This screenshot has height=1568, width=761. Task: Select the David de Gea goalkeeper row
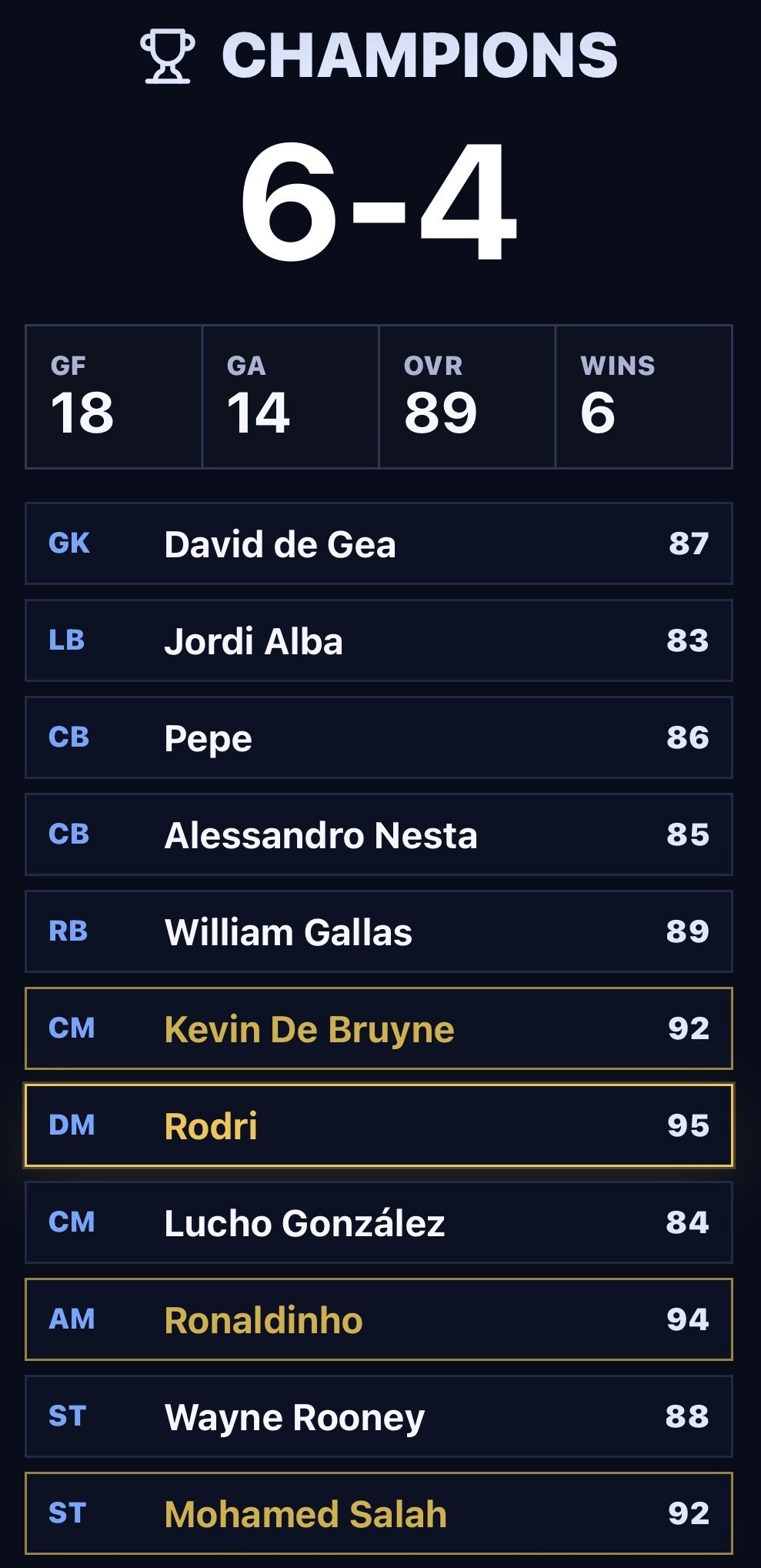coord(379,543)
